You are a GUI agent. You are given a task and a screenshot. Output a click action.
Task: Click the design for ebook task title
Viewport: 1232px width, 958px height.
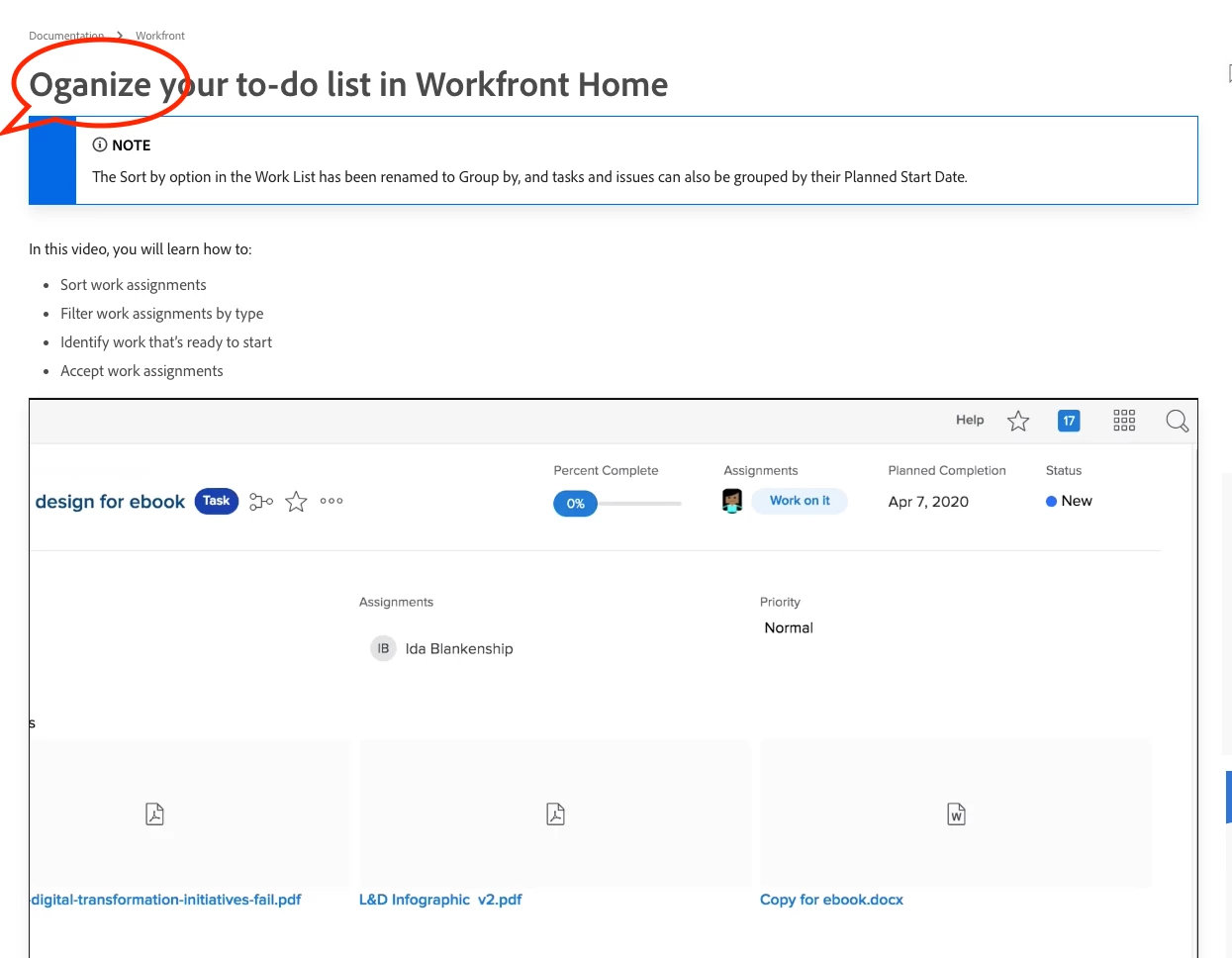pos(110,502)
